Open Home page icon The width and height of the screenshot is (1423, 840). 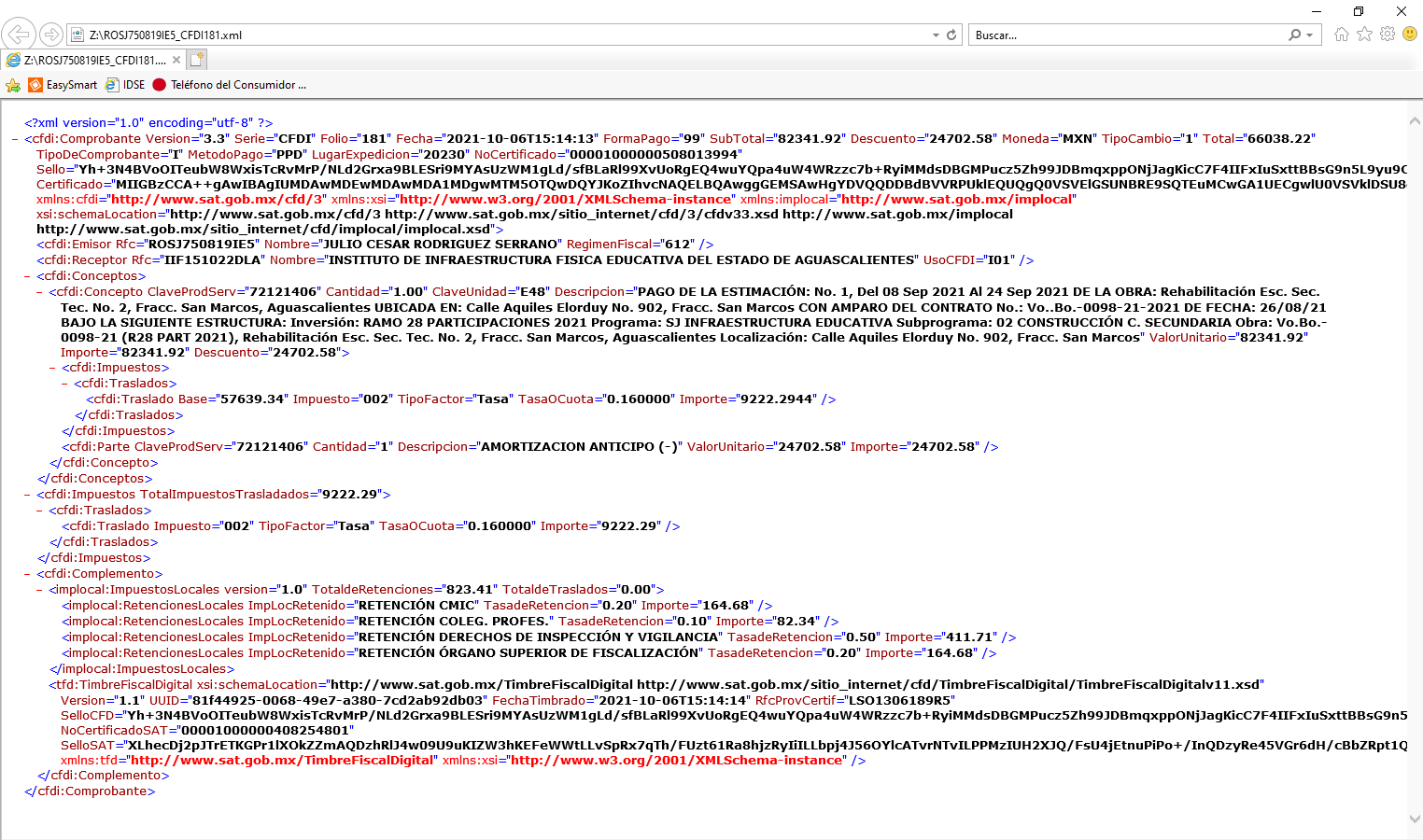(1342, 35)
